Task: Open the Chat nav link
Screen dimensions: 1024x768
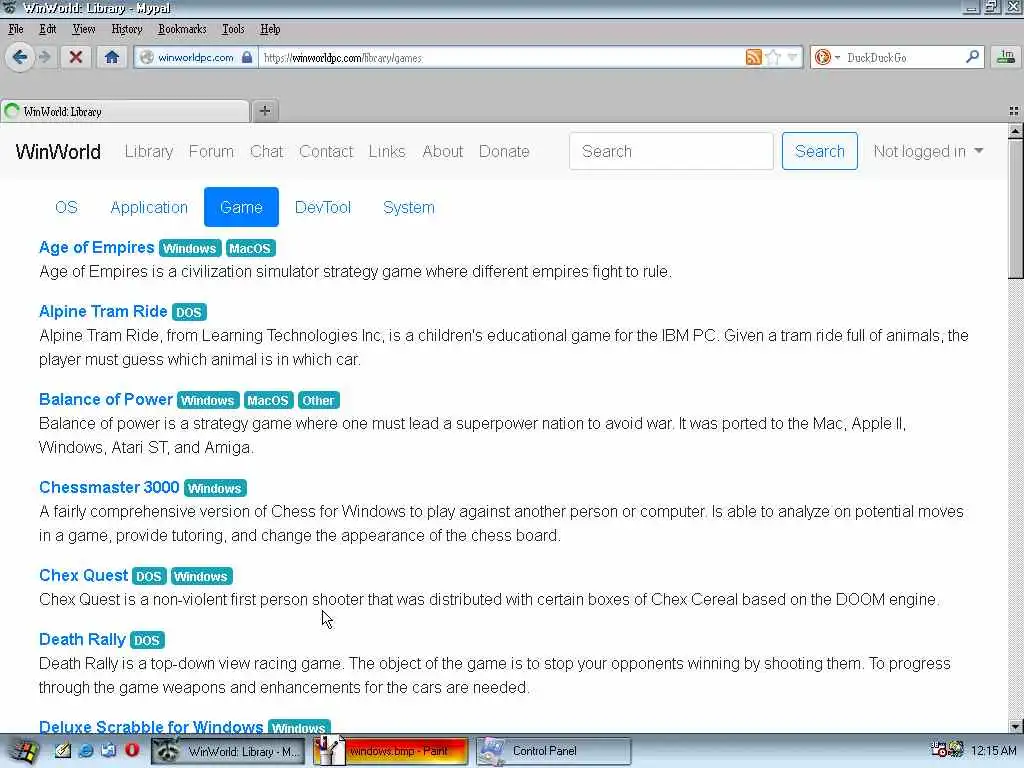Action: coord(266,152)
